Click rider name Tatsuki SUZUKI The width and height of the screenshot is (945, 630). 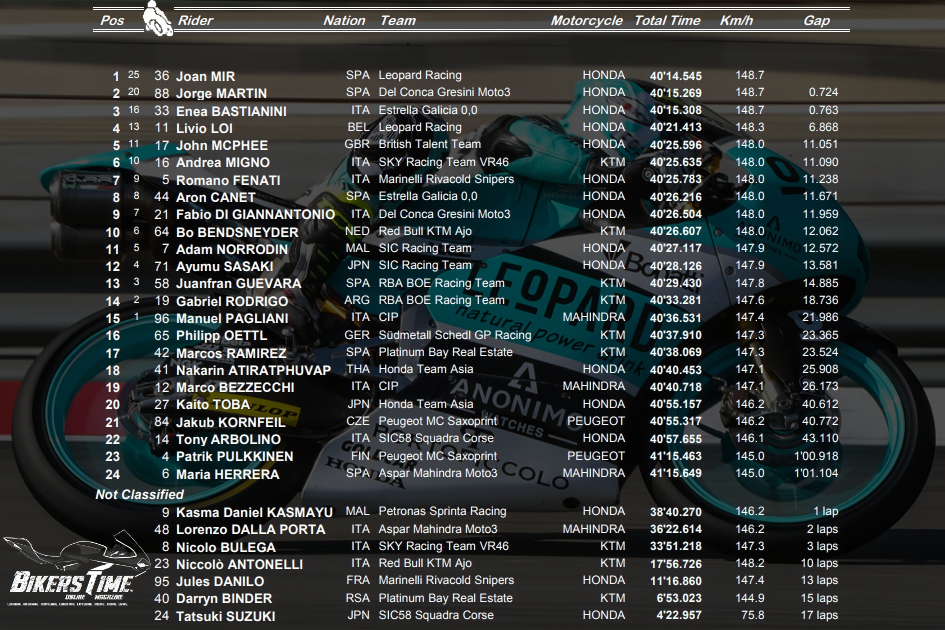coord(225,616)
